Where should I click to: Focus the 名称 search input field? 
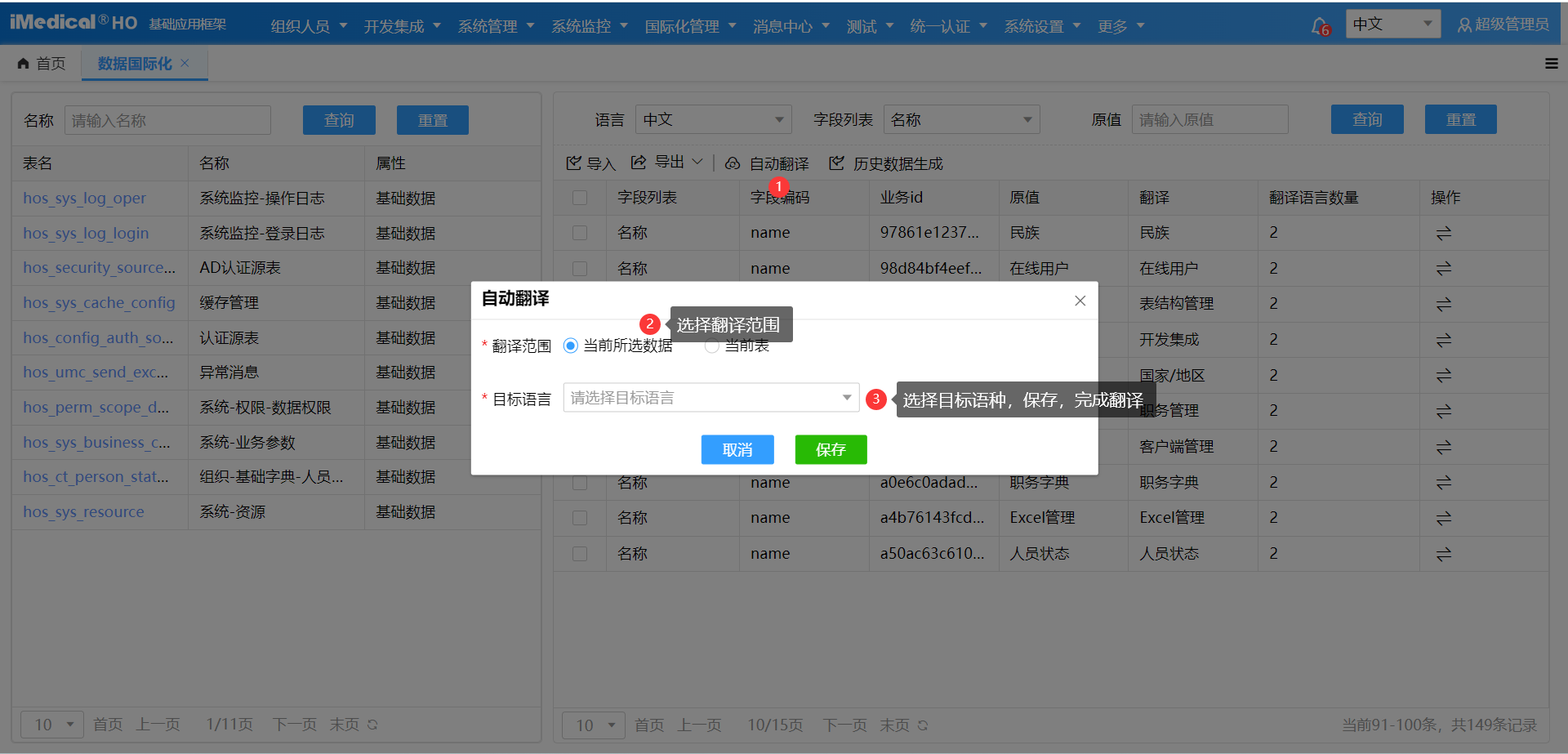point(167,120)
